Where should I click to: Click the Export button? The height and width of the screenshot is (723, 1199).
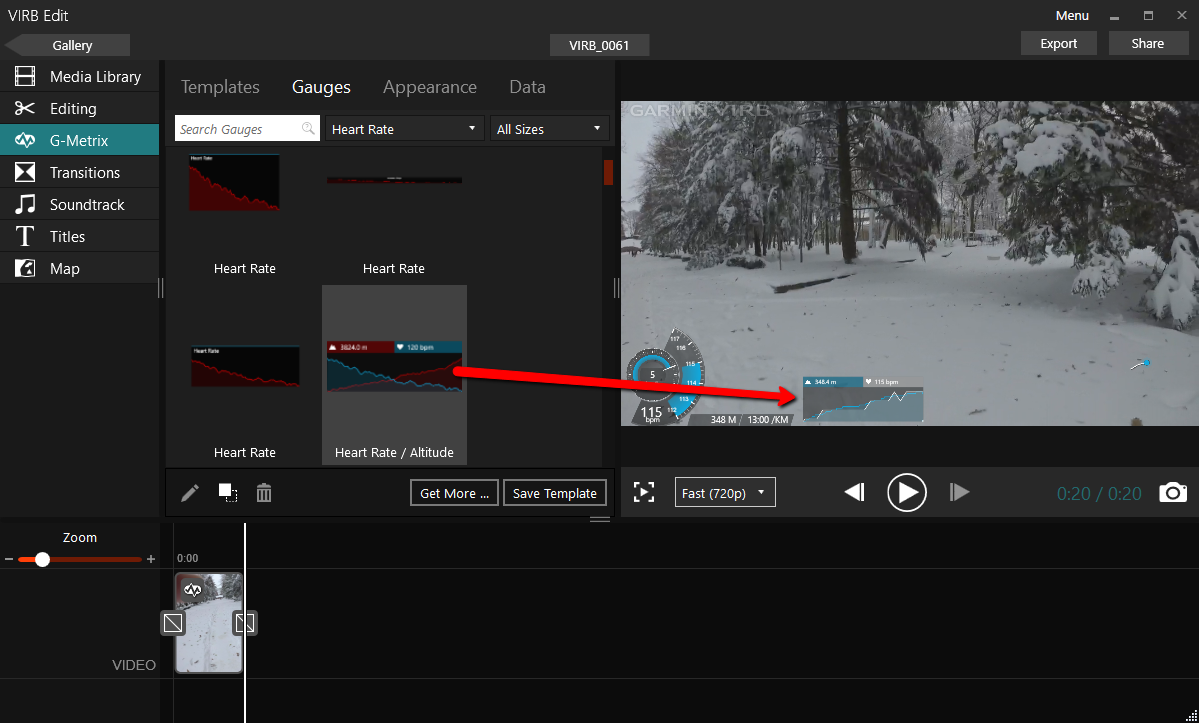pyautogui.click(x=1058, y=43)
